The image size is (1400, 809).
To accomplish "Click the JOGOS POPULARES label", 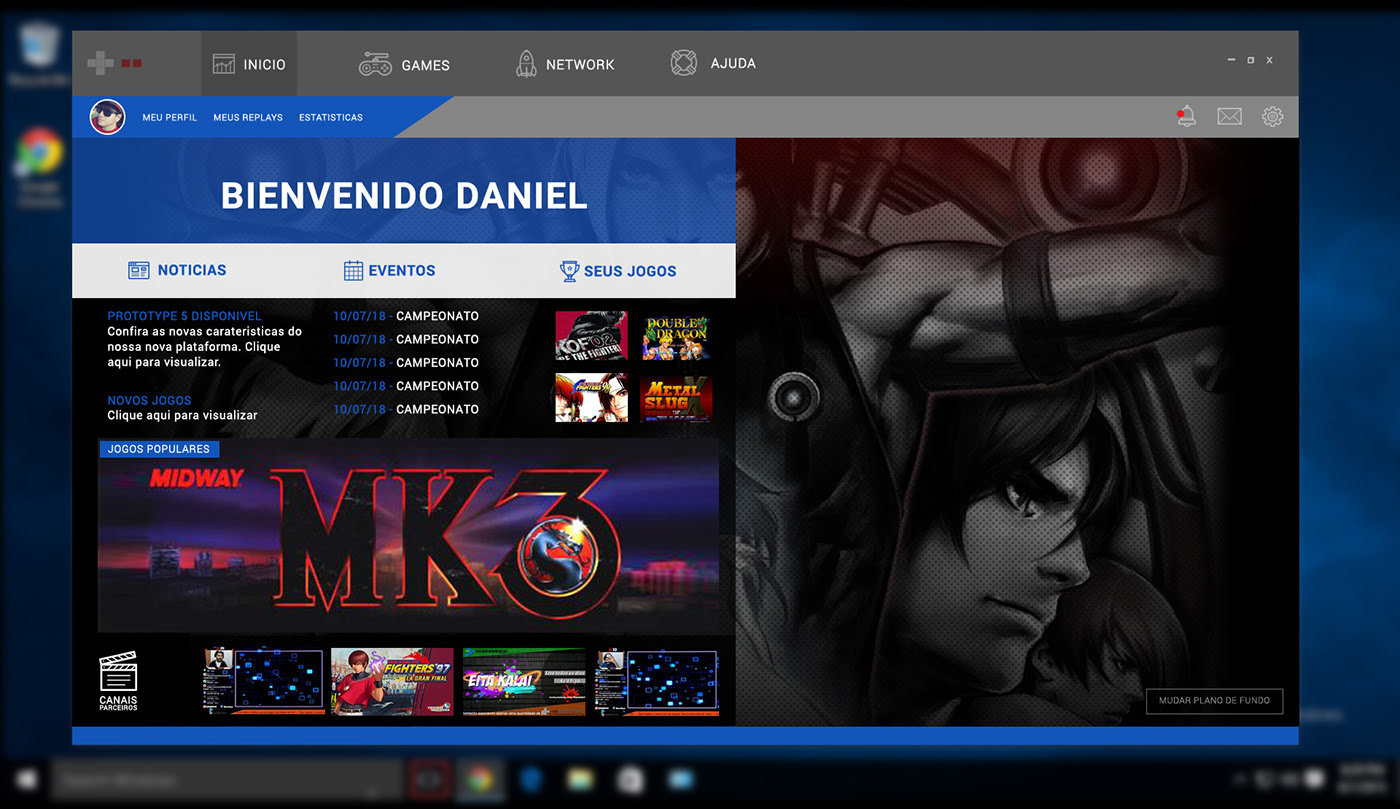I will 158,449.
